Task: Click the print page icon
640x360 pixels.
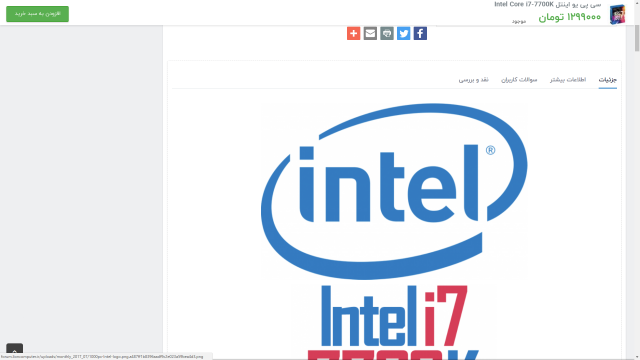Action: (387, 33)
